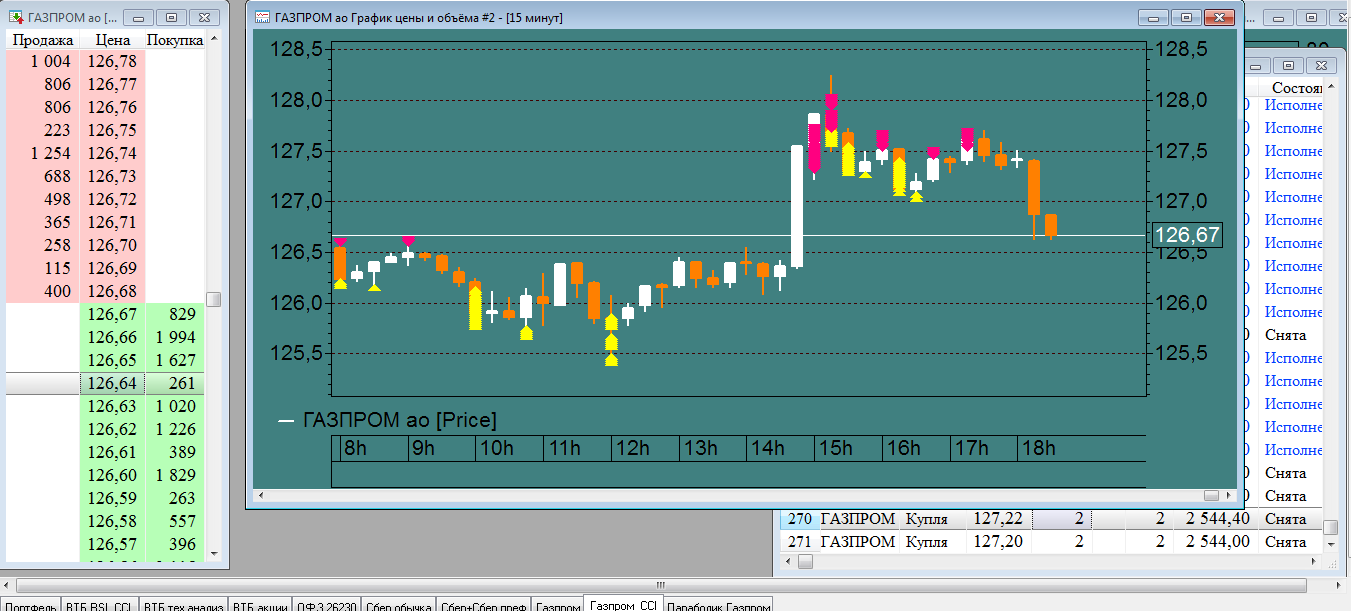Maximize the ГАЗПРОМ price chart window
The width and height of the screenshot is (1351, 611).
1186,17
